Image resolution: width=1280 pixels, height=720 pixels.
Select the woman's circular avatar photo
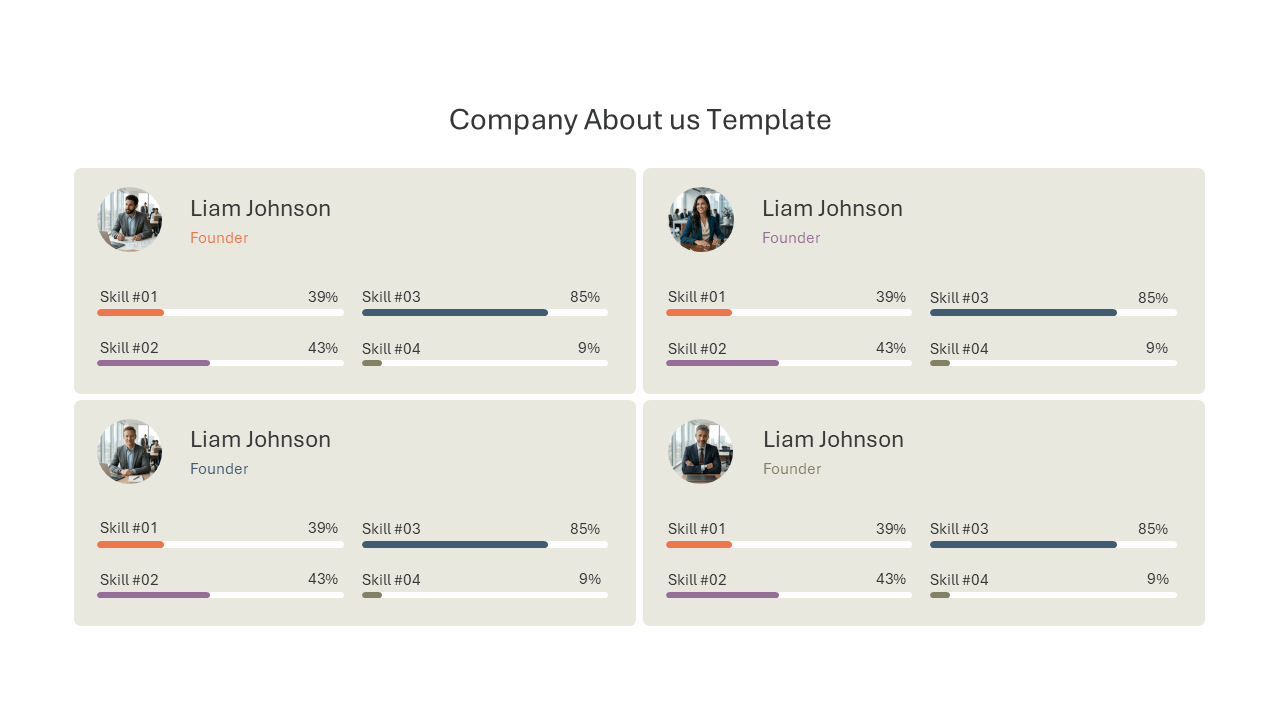[701, 220]
